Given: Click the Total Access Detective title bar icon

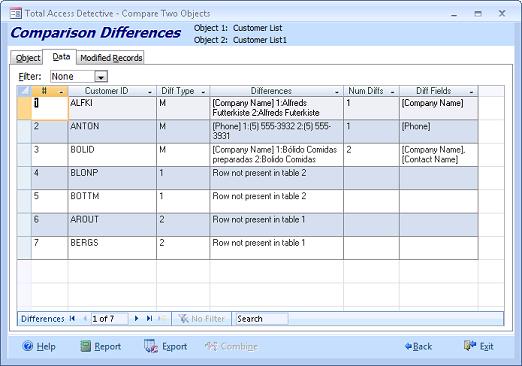Looking at the screenshot, I should [16, 14].
